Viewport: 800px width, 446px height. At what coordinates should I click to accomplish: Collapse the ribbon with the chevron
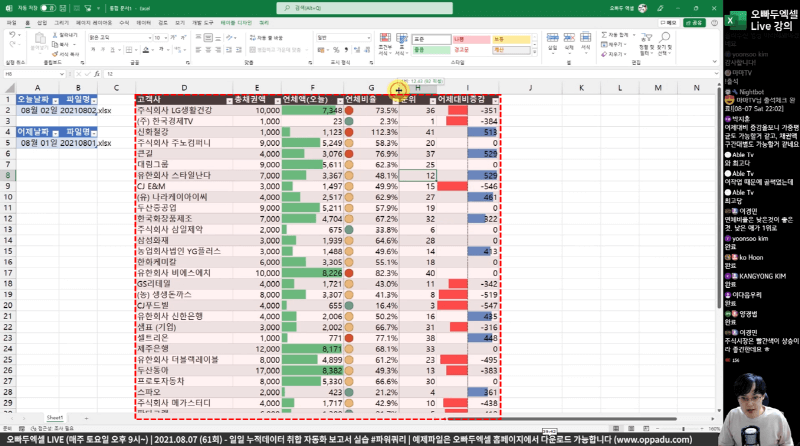click(x=715, y=62)
